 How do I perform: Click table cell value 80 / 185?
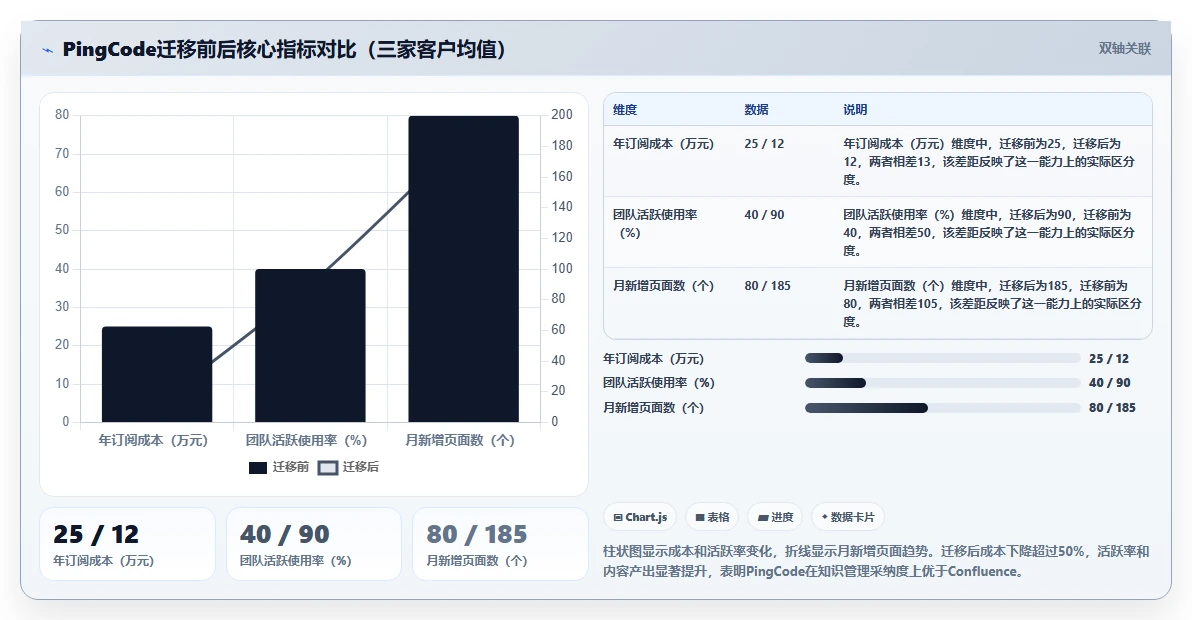click(767, 286)
